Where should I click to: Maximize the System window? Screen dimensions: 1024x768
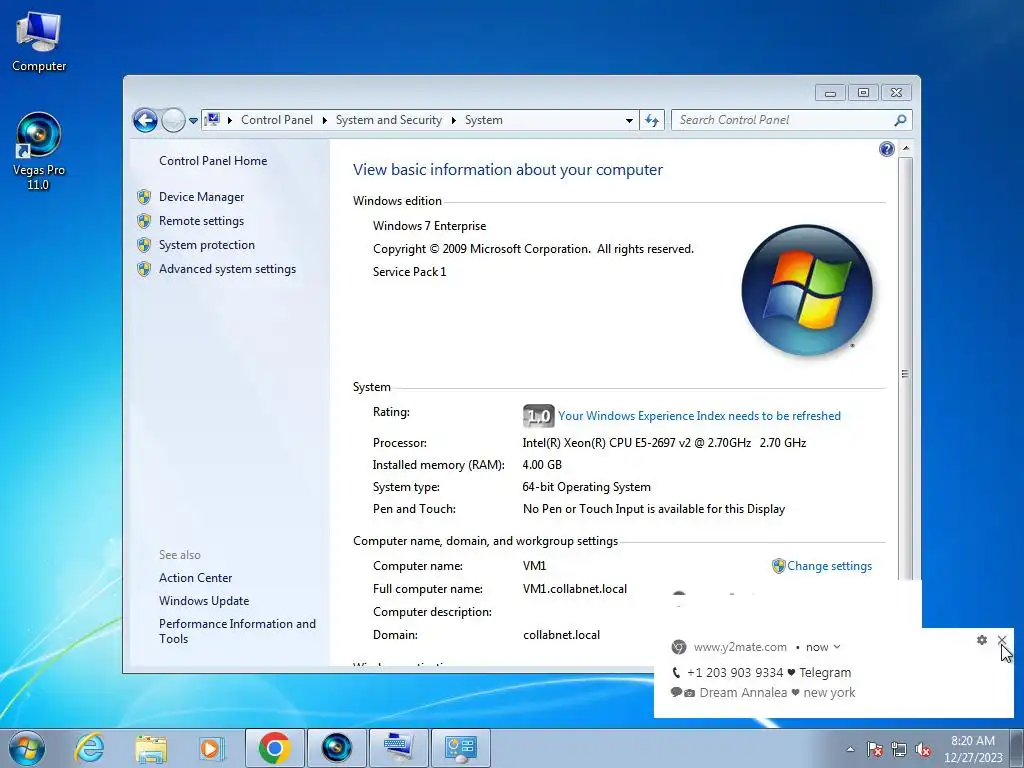[x=863, y=93]
